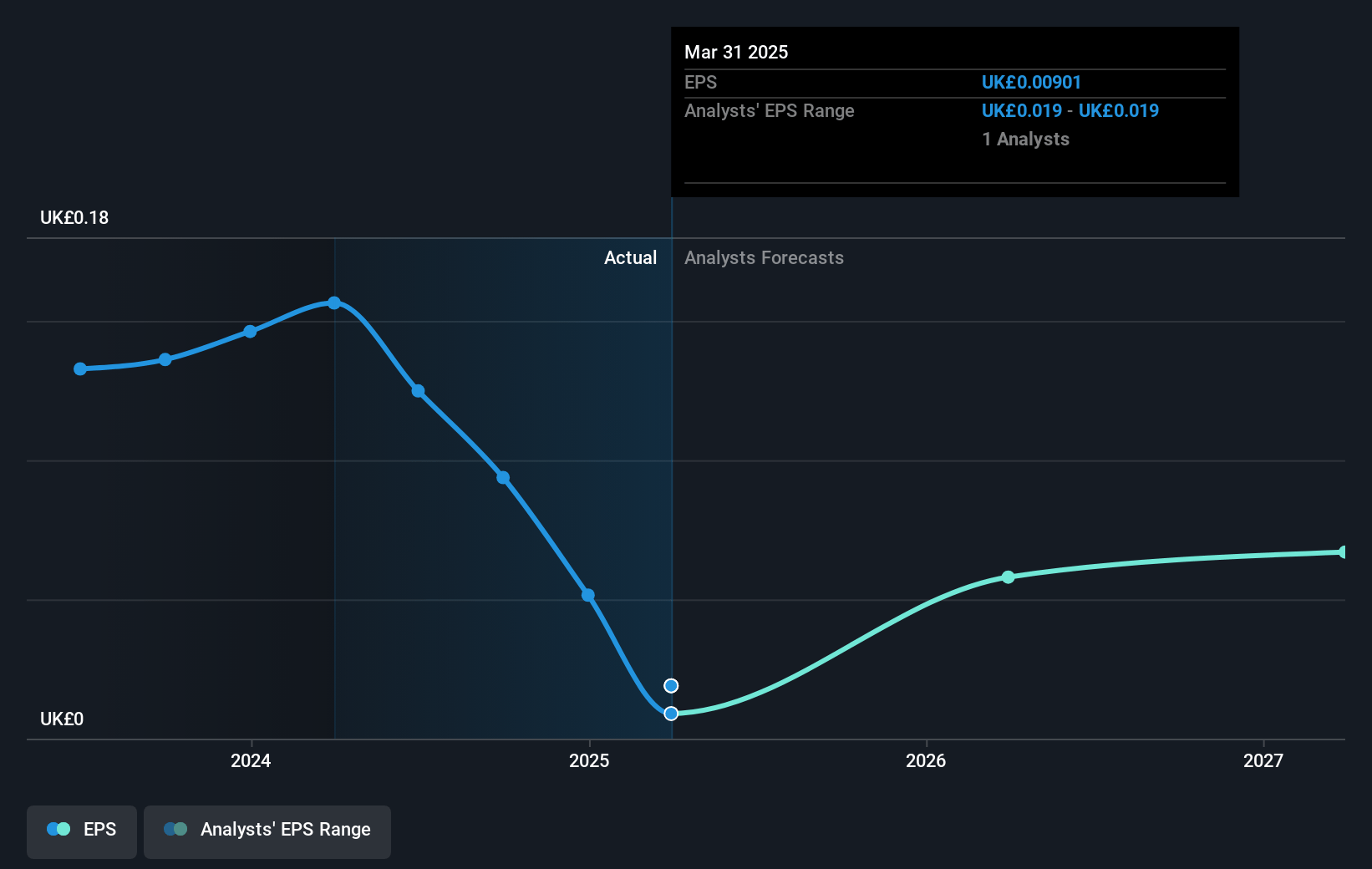Click the UK£0.019 - UK£0.019 range value
Viewport: 1372px width, 869px height.
coord(1070,111)
